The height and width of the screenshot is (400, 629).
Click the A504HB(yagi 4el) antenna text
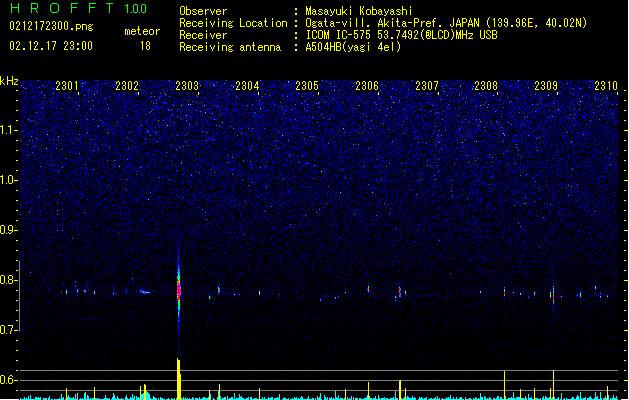[353, 47]
